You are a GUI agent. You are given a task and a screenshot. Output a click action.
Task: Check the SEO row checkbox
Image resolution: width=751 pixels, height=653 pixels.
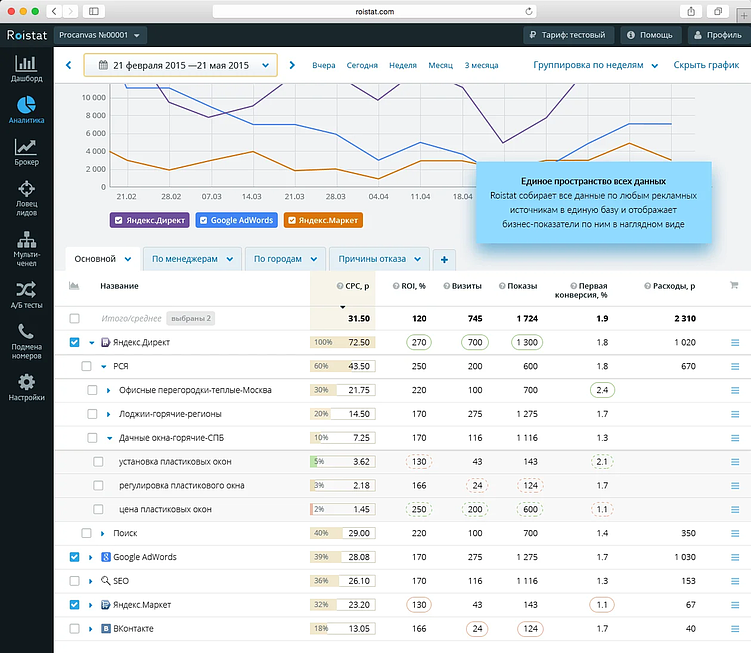[x=75, y=581]
